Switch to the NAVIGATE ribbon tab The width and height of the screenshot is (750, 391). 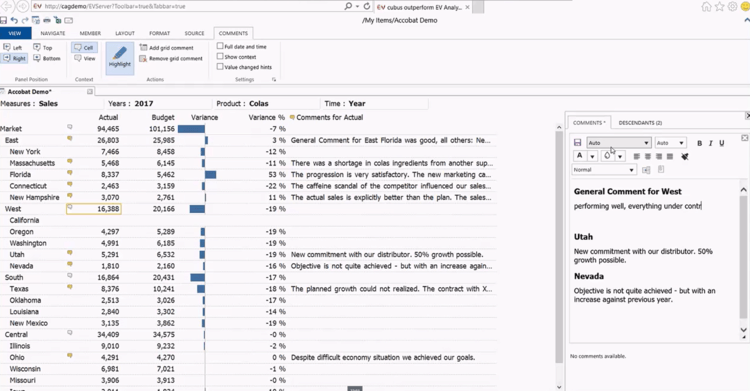click(x=53, y=33)
